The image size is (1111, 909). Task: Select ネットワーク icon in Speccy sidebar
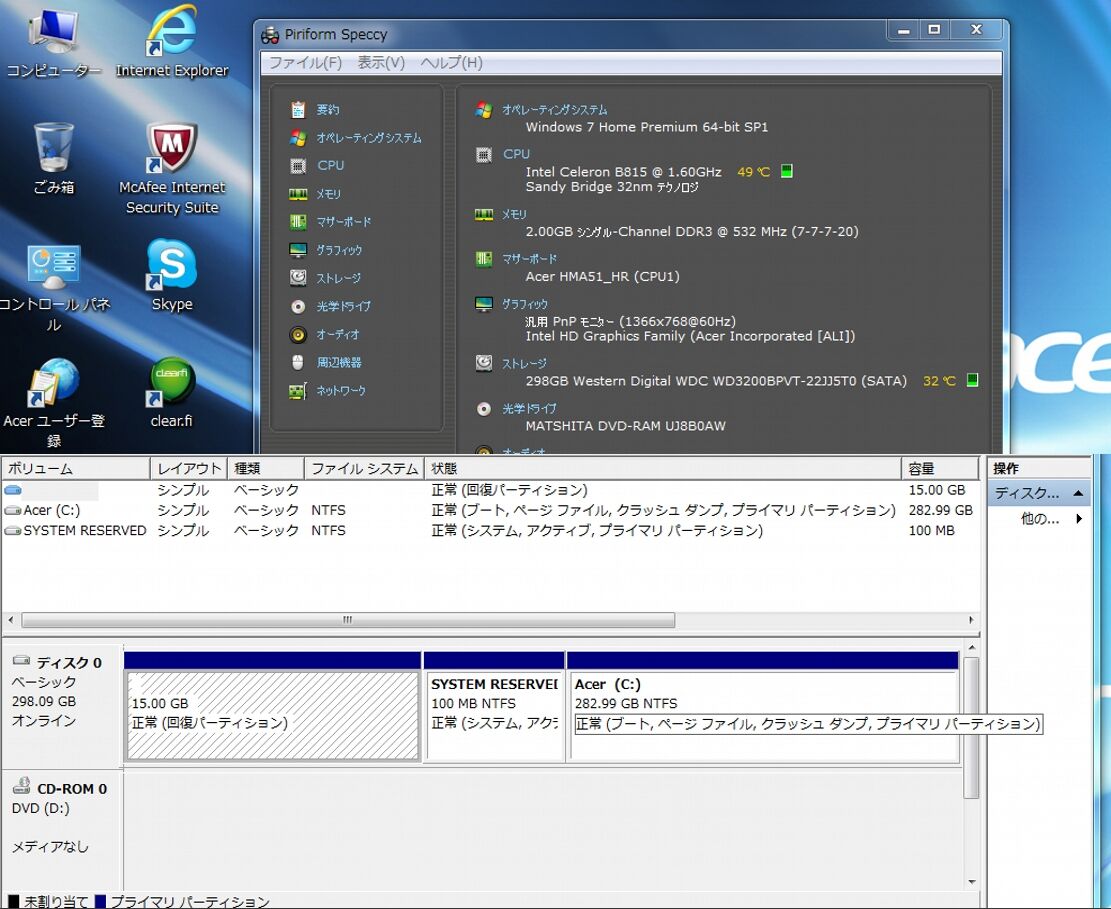[x=298, y=391]
